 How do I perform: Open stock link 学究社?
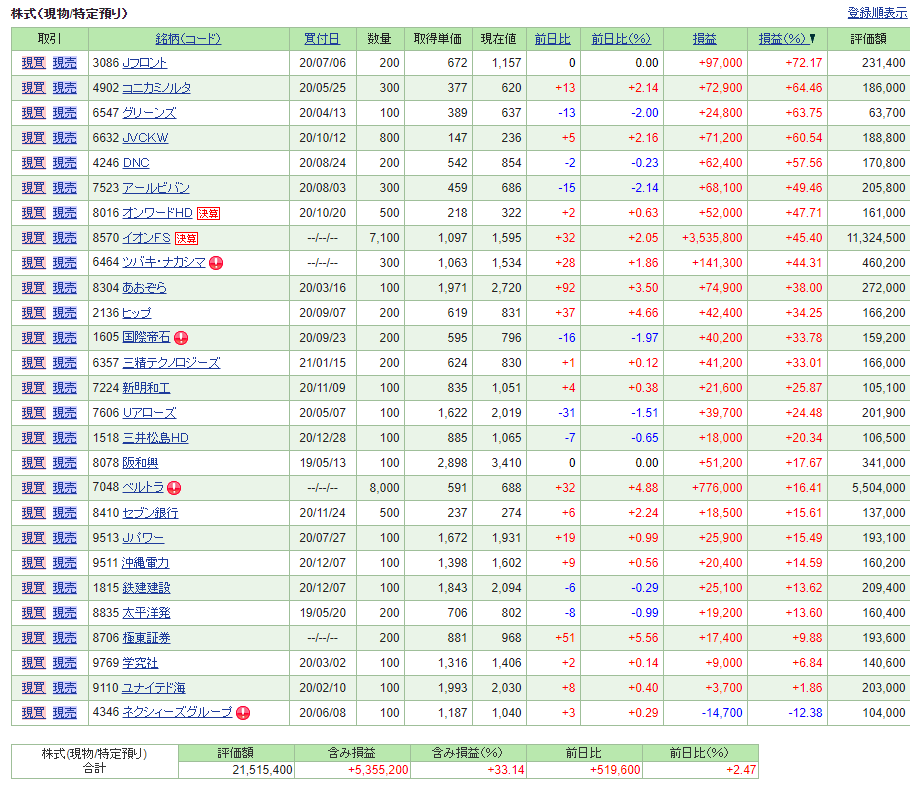click(140, 661)
